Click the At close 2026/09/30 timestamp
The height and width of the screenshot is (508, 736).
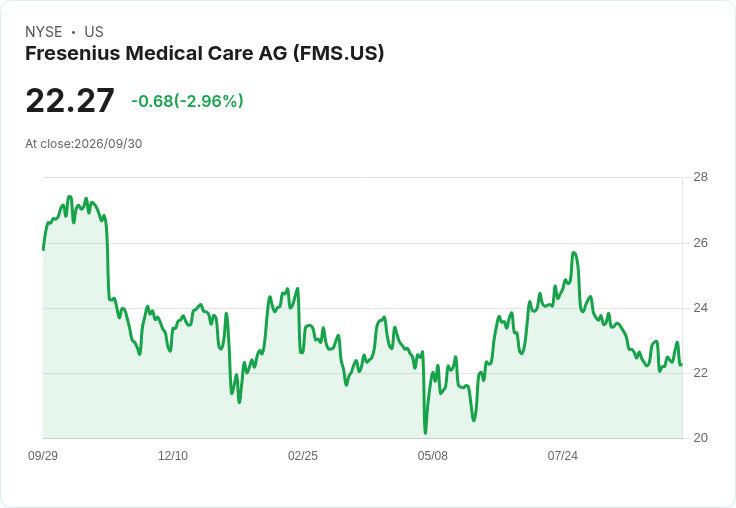[84, 144]
